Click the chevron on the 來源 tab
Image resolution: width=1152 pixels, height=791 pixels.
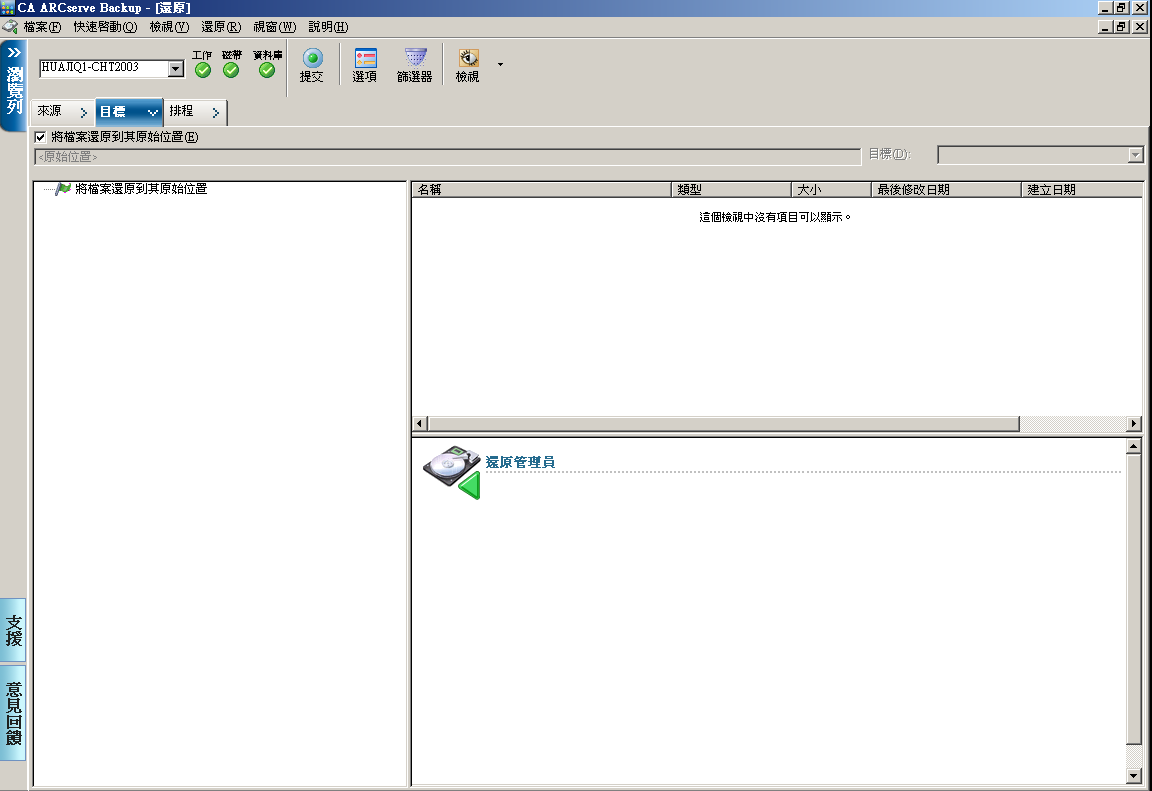click(x=83, y=112)
